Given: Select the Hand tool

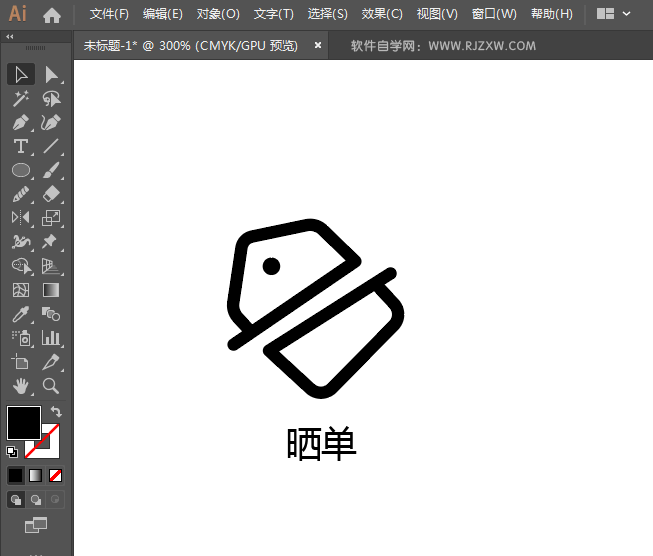Looking at the screenshot, I should [x=21, y=386].
